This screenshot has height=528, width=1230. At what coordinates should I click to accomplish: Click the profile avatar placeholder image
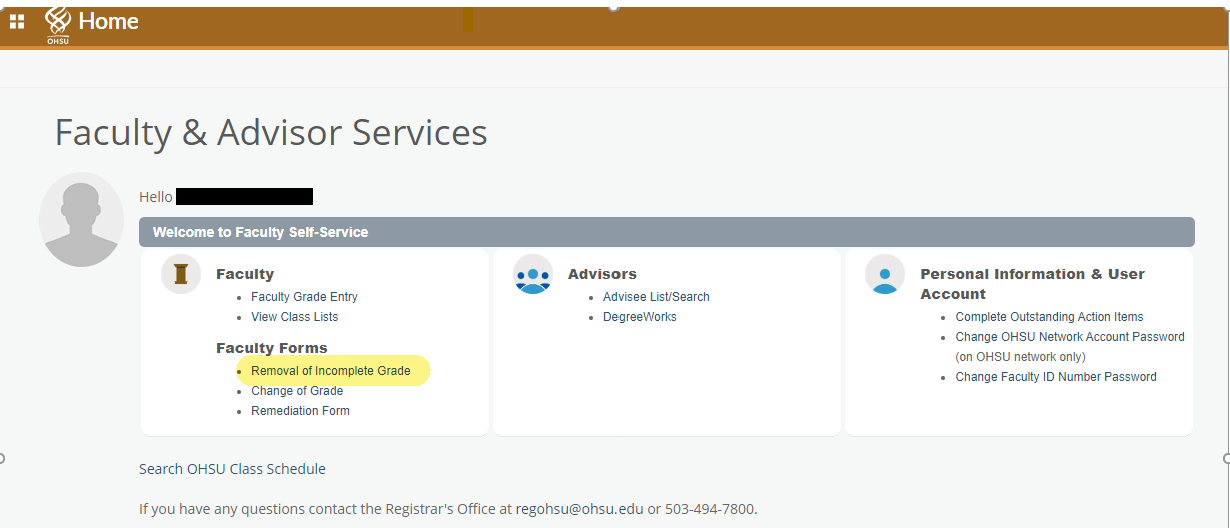[x=81, y=219]
